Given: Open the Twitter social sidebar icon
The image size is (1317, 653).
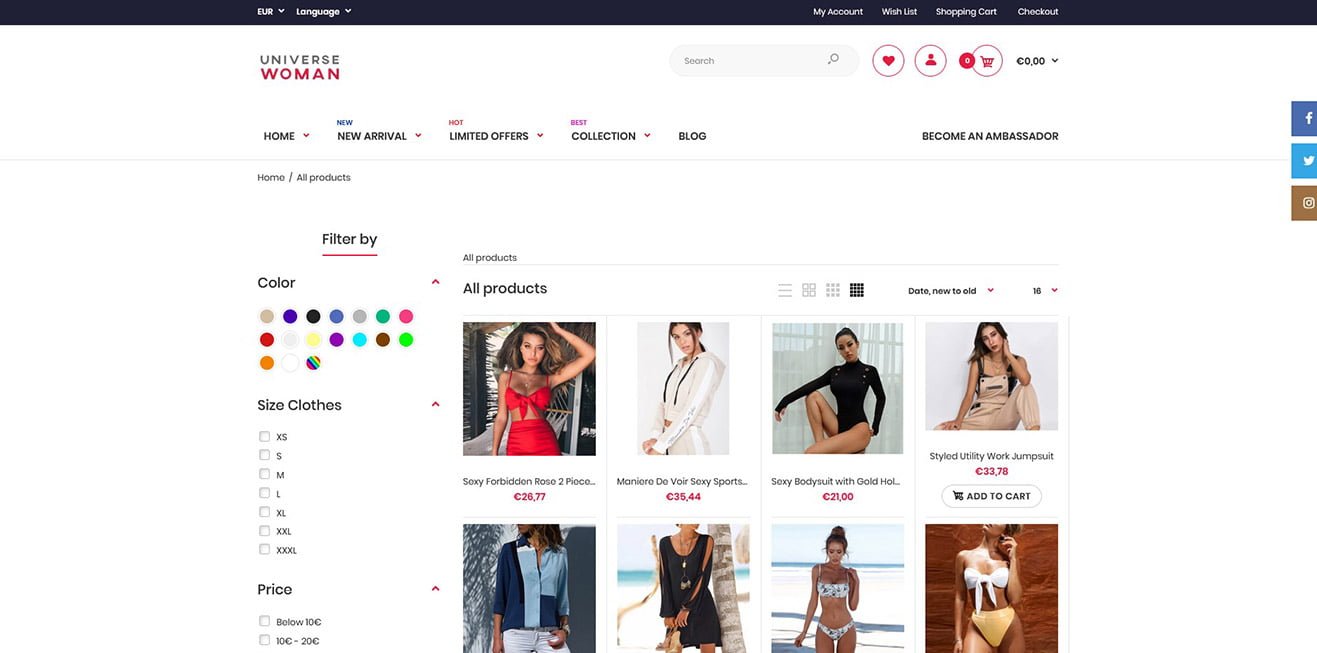Looking at the screenshot, I should [x=1305, y=161].
